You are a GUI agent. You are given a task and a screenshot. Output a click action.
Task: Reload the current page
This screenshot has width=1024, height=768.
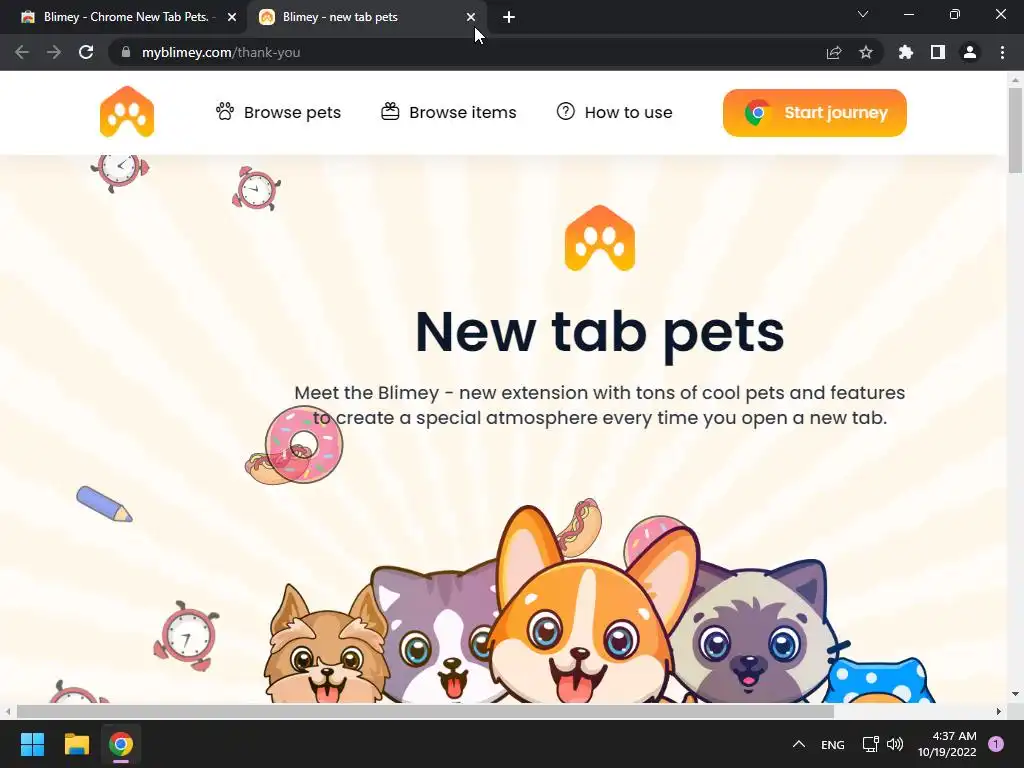(86, 52)
